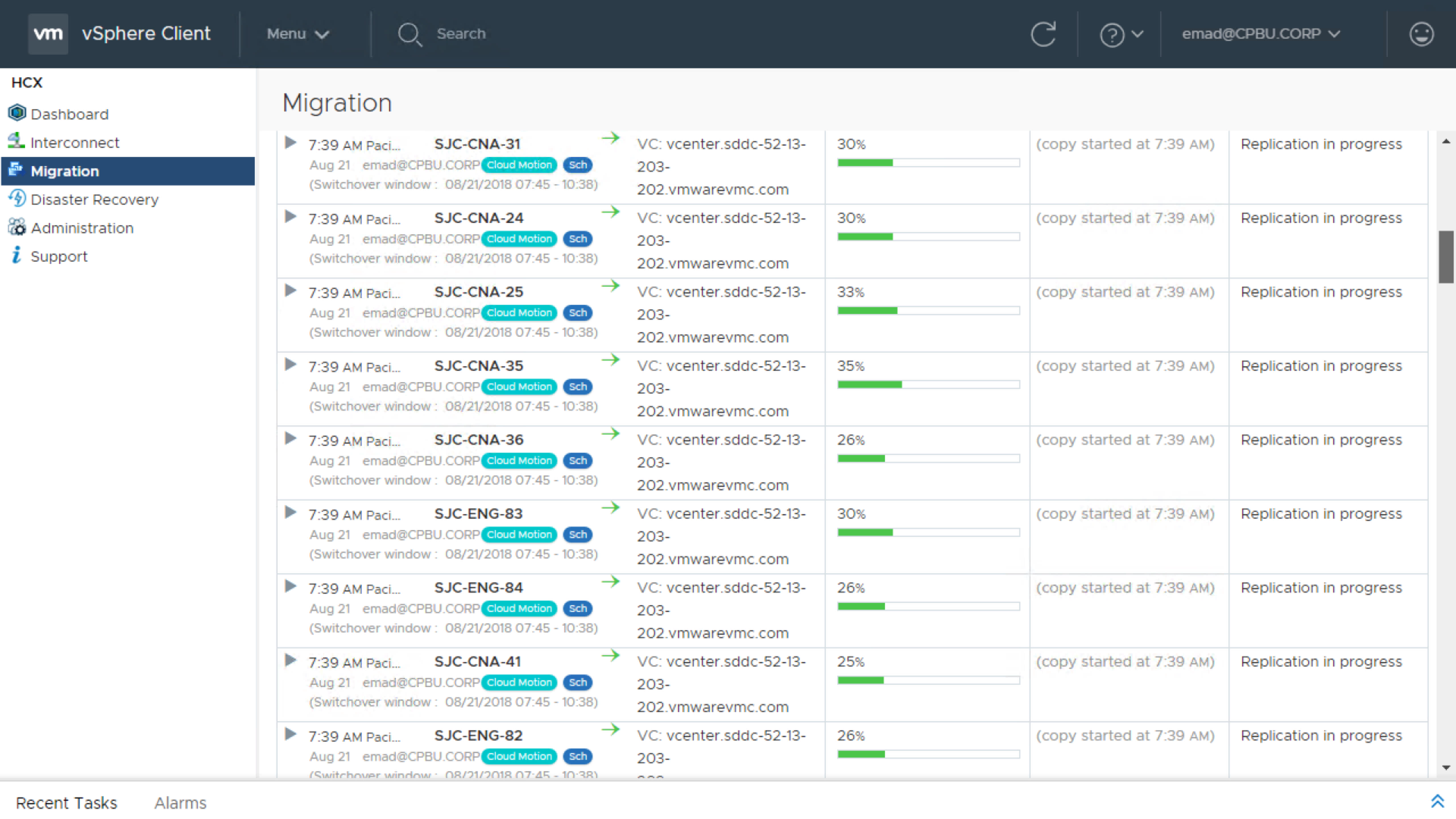Screen dimensions: 1456x819
Task: Click the Dashboard icon in HCX sidebar
Action: [x=17, y=114]
